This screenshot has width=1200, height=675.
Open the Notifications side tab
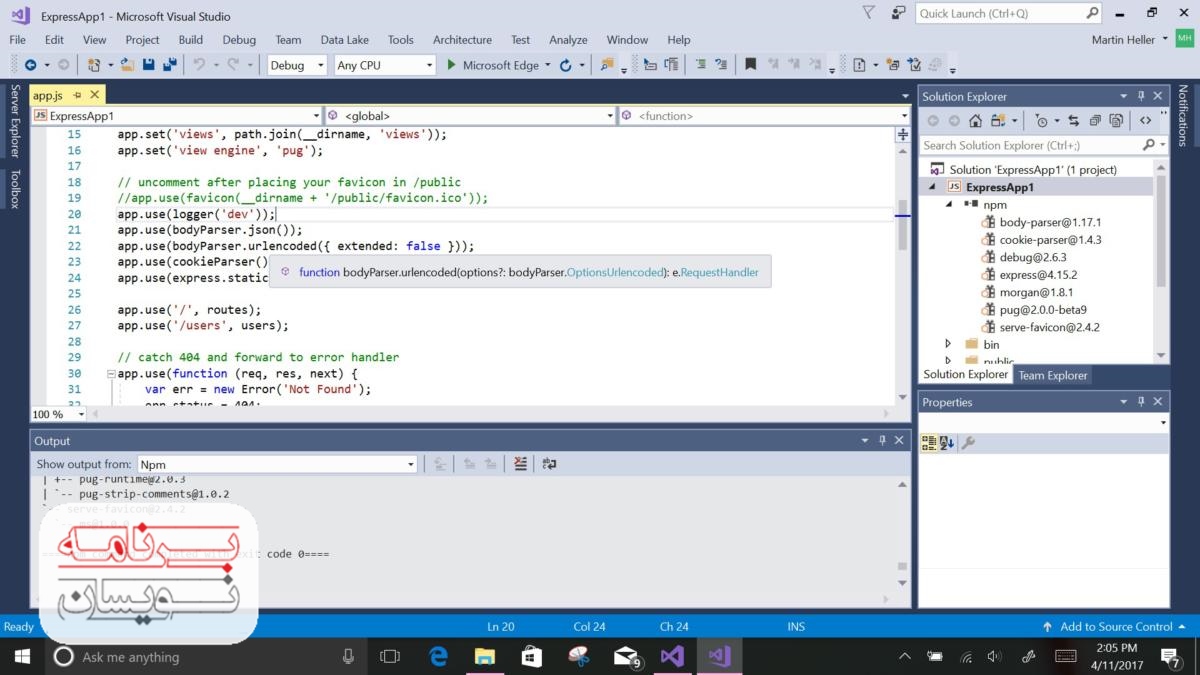tap(1183, 116)
